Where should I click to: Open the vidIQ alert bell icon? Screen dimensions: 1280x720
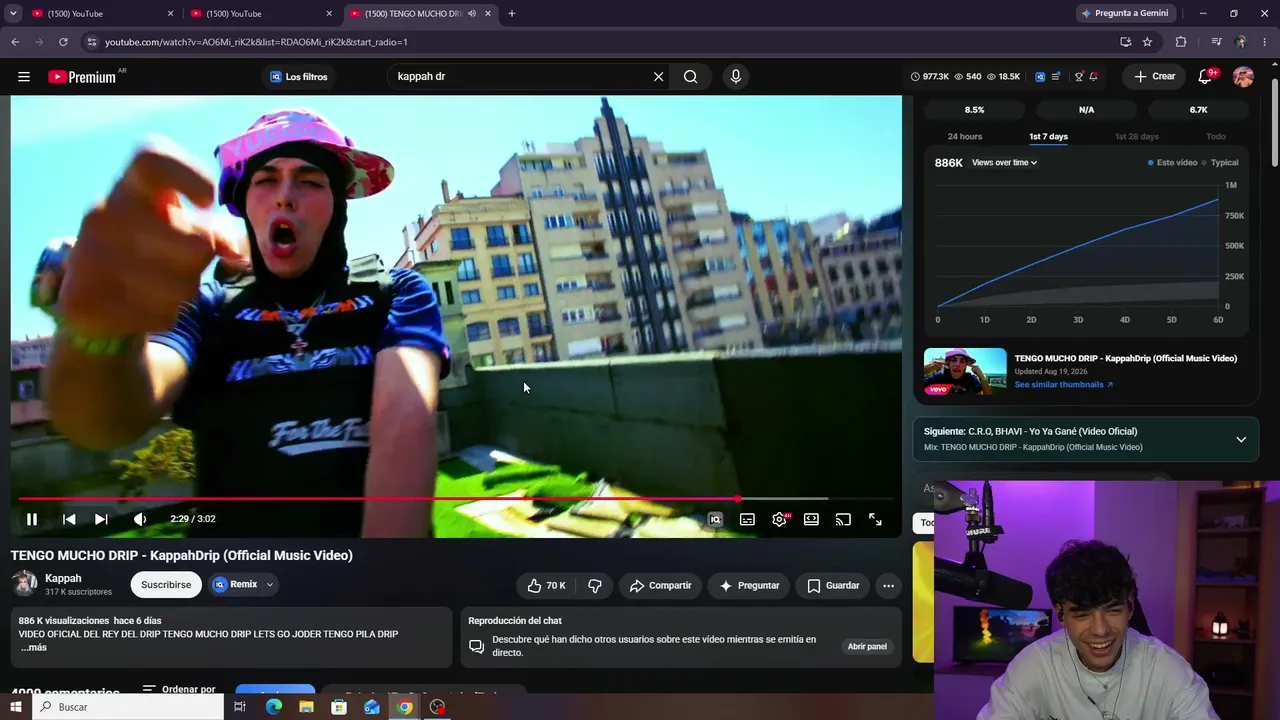coord(1094,77)
